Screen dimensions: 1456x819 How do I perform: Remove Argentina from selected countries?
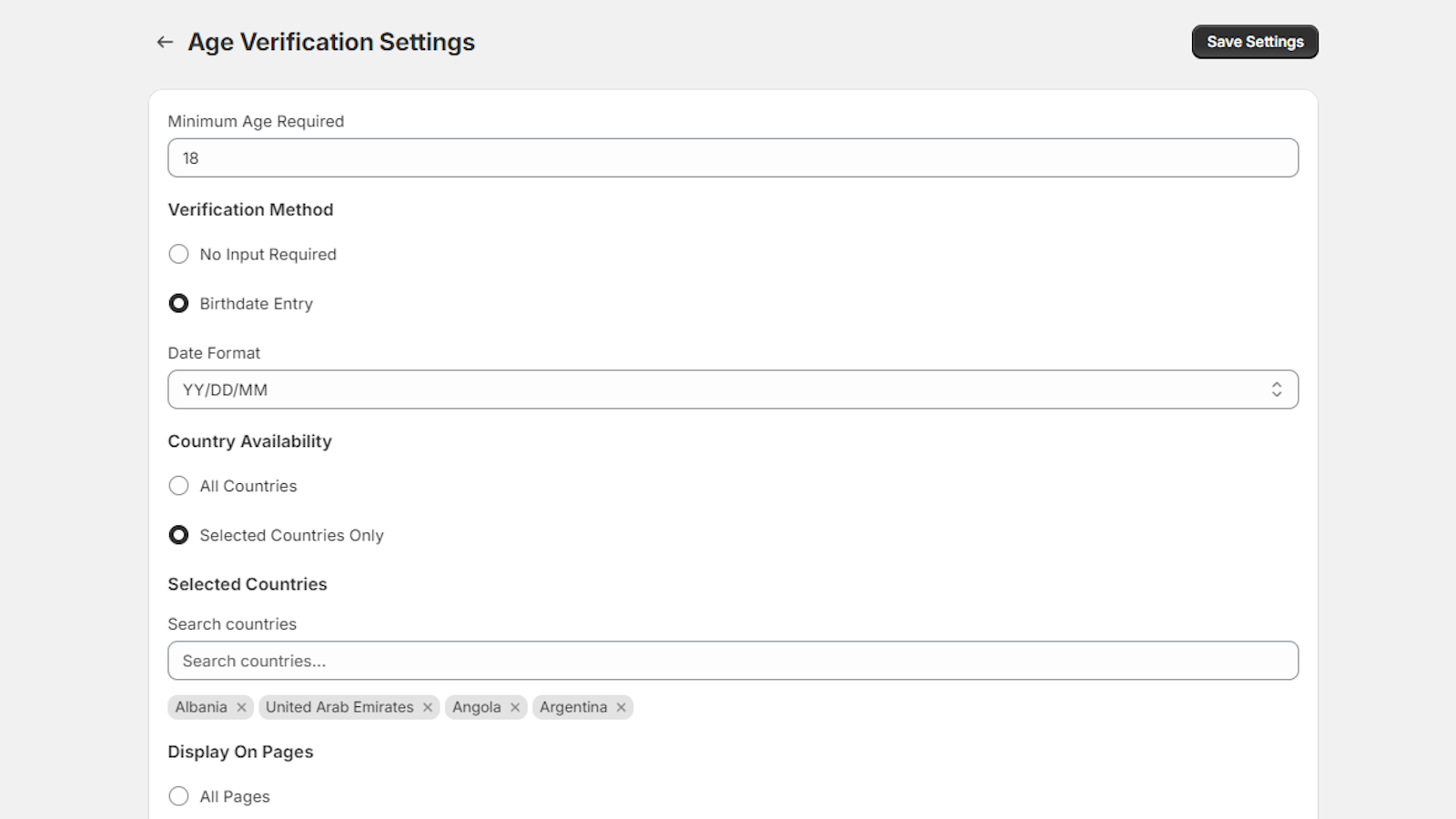(621, 707)
